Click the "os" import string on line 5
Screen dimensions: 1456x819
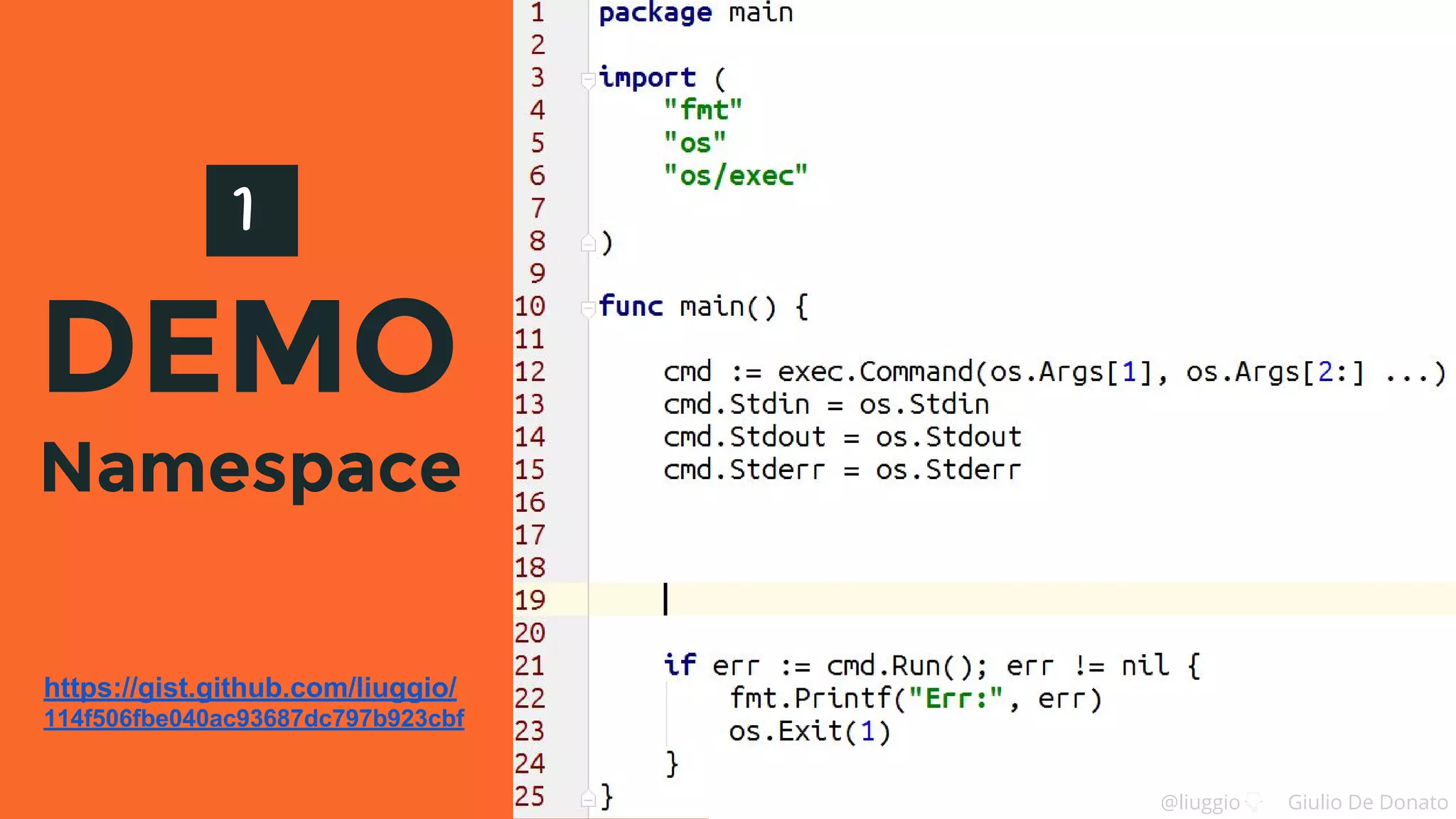(x=695, y=142)
